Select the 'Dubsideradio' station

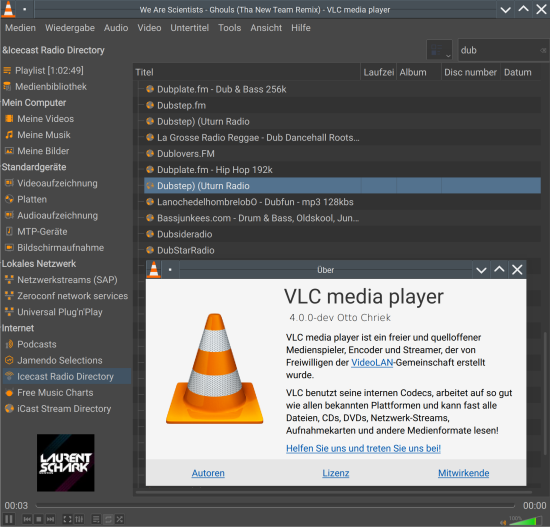342,234
